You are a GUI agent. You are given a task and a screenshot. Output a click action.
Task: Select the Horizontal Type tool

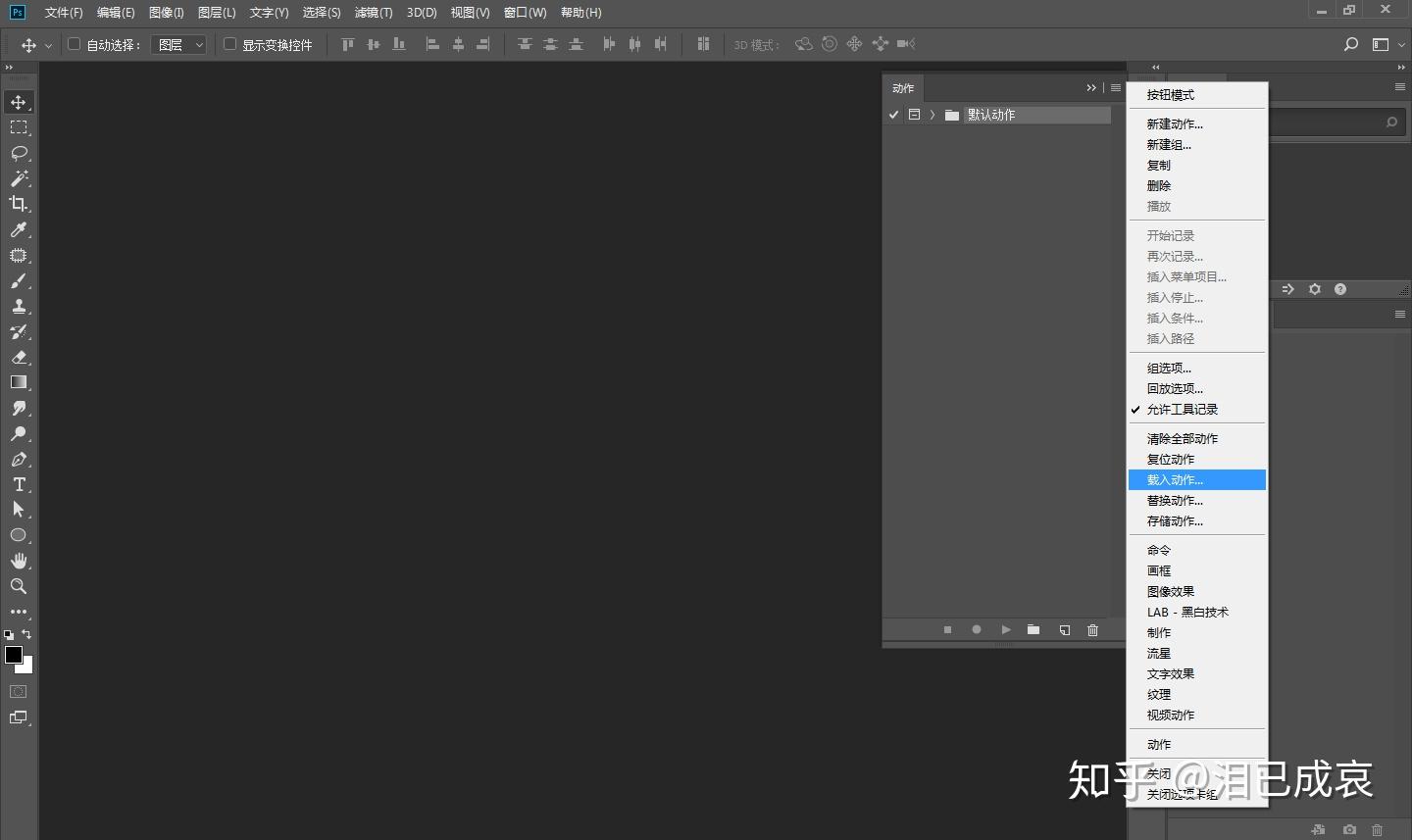(19, 484)
